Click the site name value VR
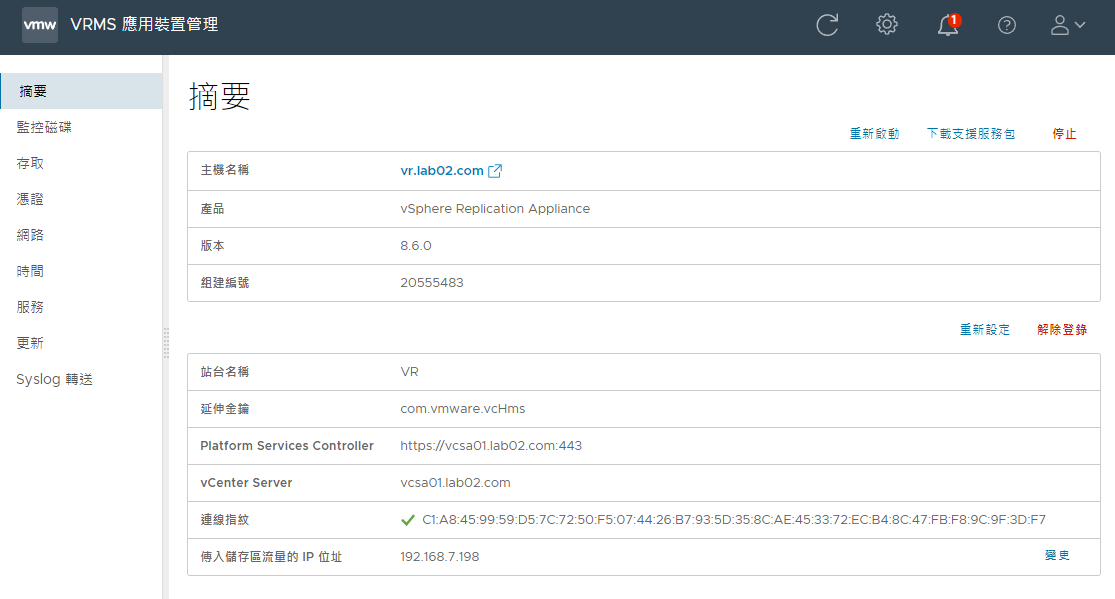The height and width of the screenshot is (599, 1115). click(410, 372)
